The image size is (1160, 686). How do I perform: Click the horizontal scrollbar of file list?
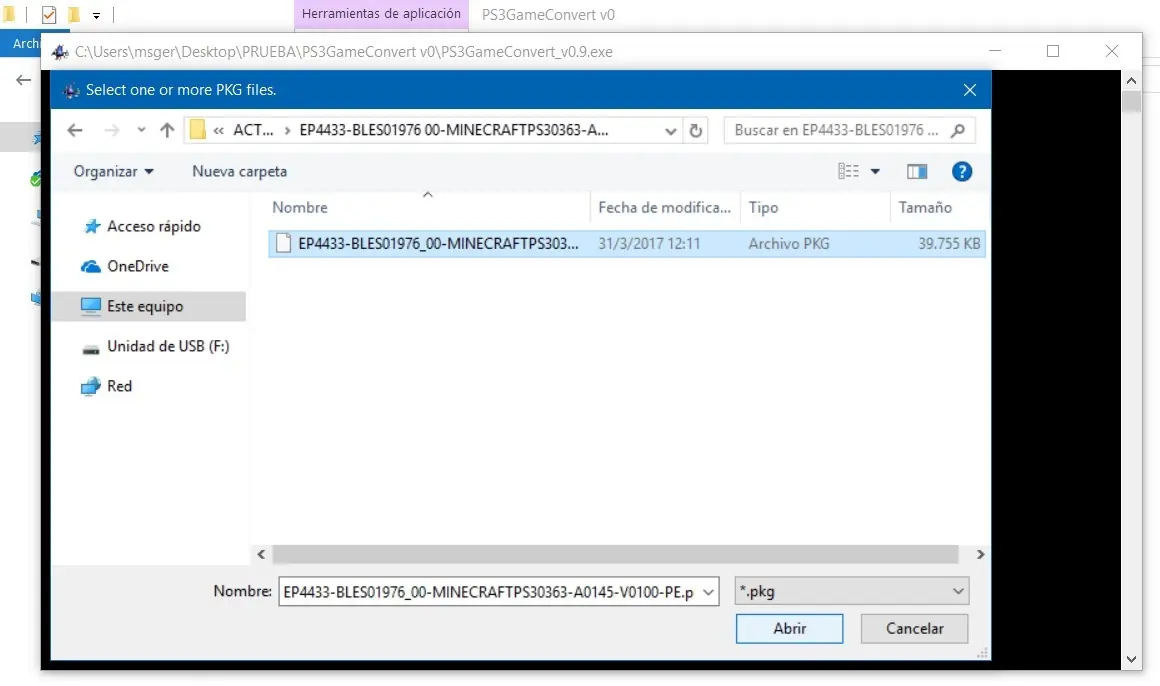pos(615,554)
